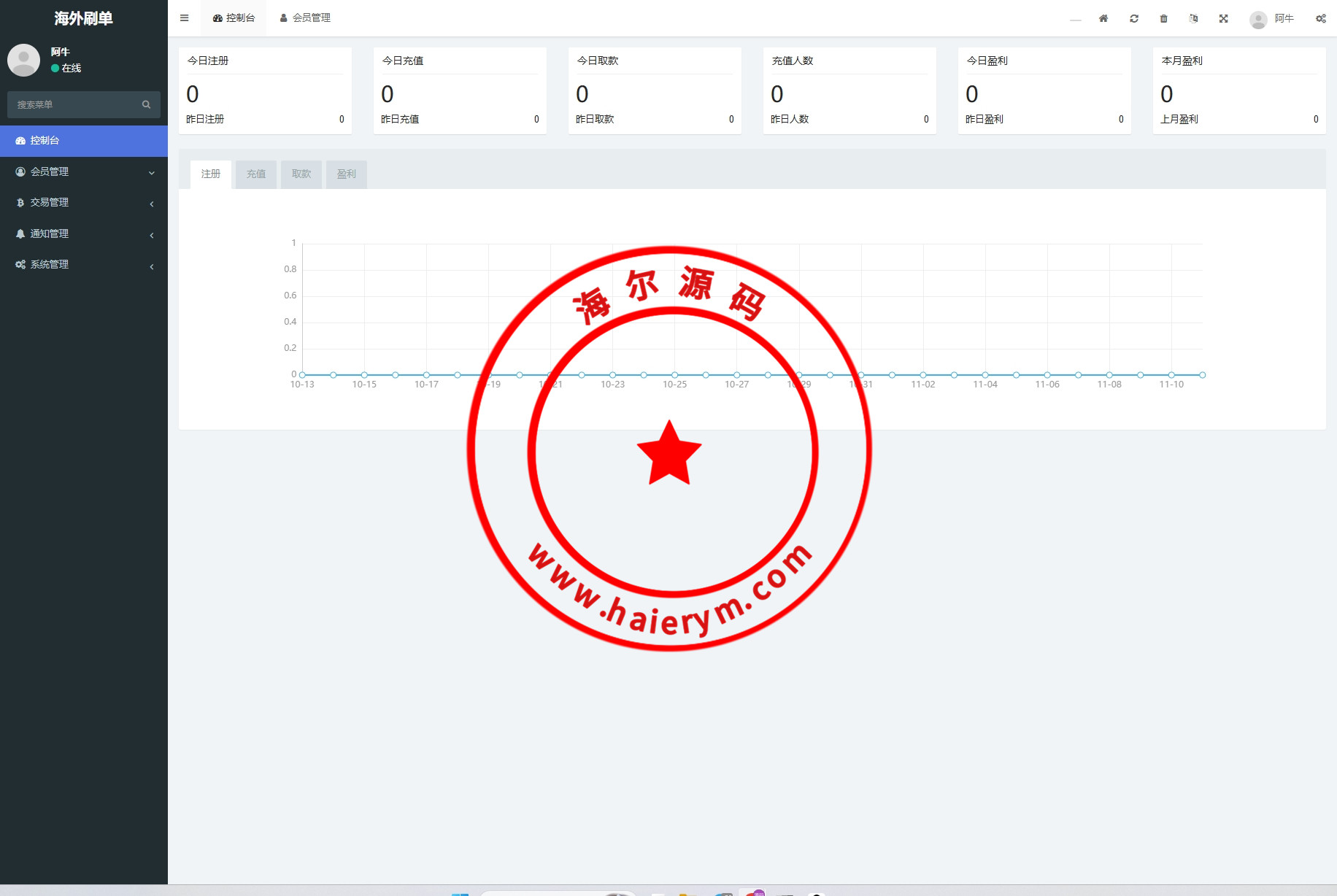Expand the 交易管理 sidebar menu
This screenshot has width=1337, height=896.
tap(83, 202)
